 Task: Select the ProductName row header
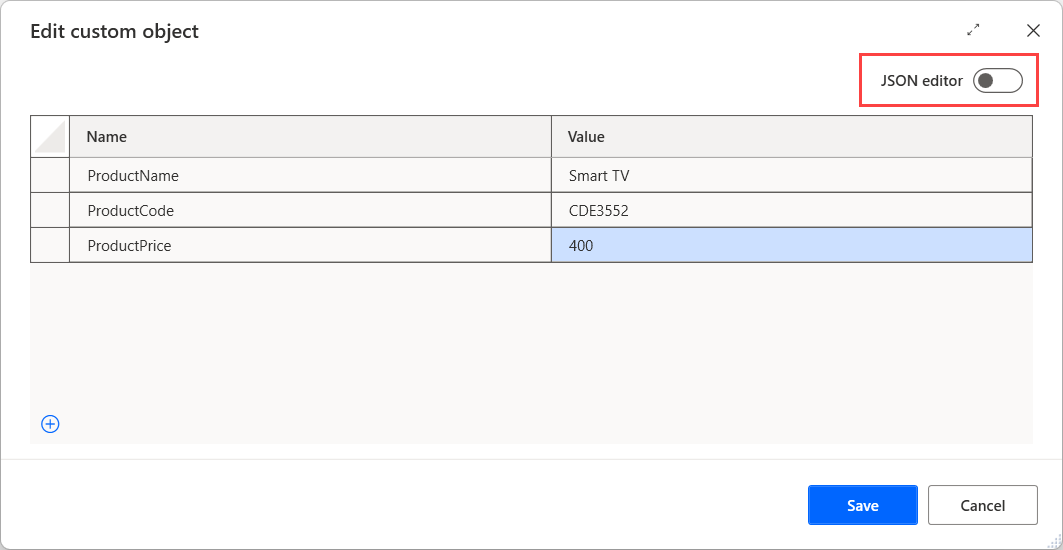pos(50,176)
